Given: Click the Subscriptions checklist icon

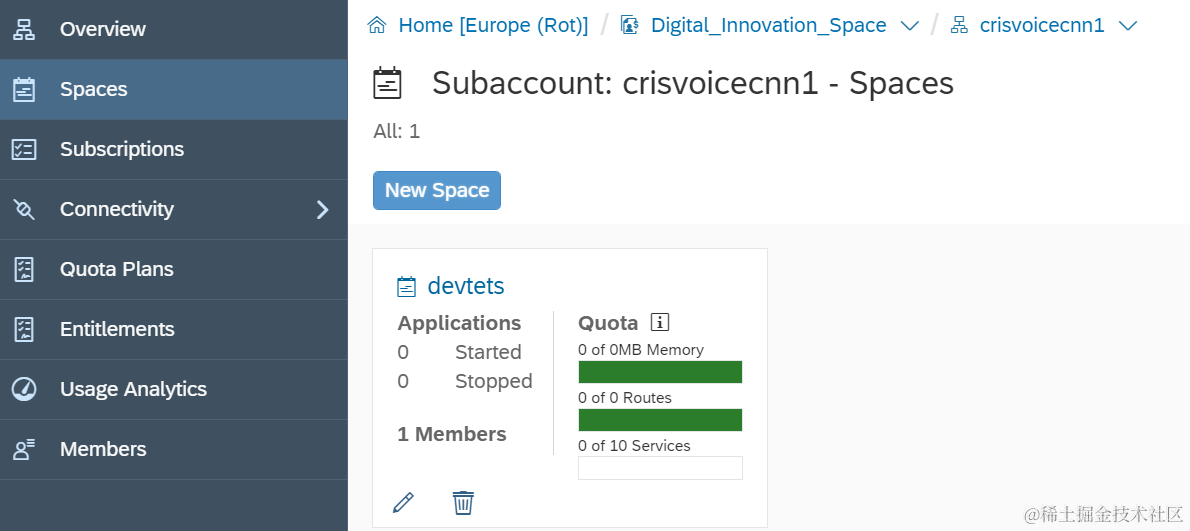Looking at the screenshot, I should point(24,149).
